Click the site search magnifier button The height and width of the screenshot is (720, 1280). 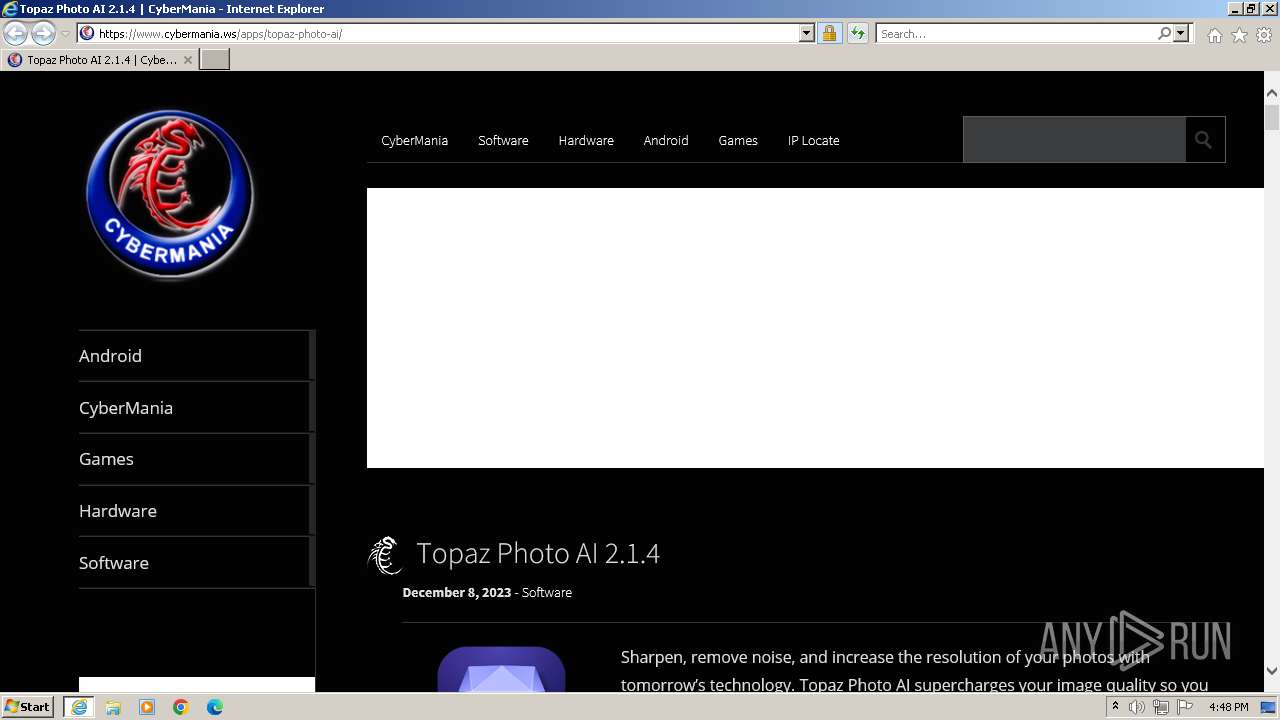pos(1204,140)
